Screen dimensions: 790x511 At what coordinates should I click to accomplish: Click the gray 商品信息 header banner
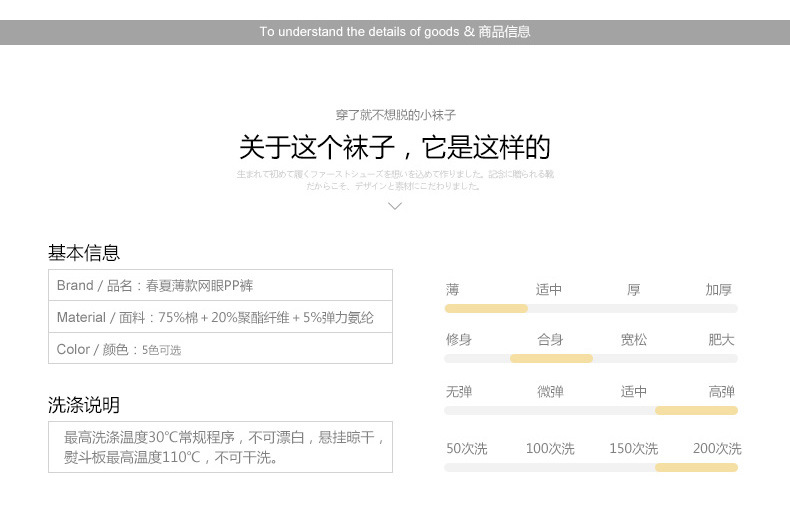click(395, 32)
